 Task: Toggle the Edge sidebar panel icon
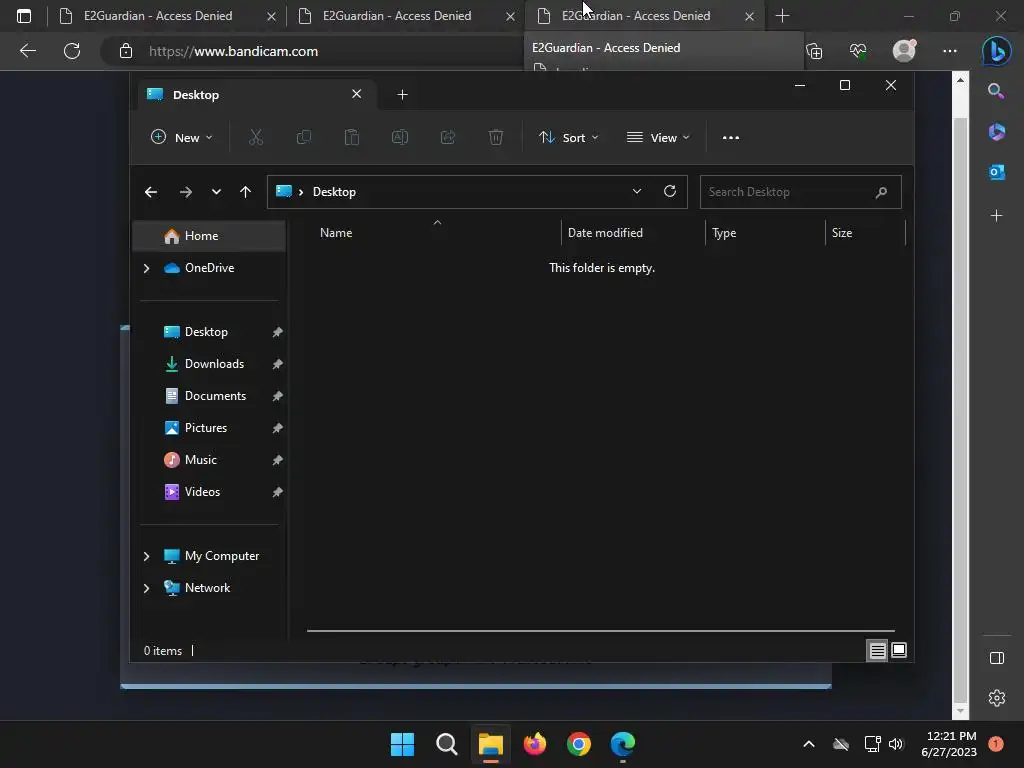(997, 658)
